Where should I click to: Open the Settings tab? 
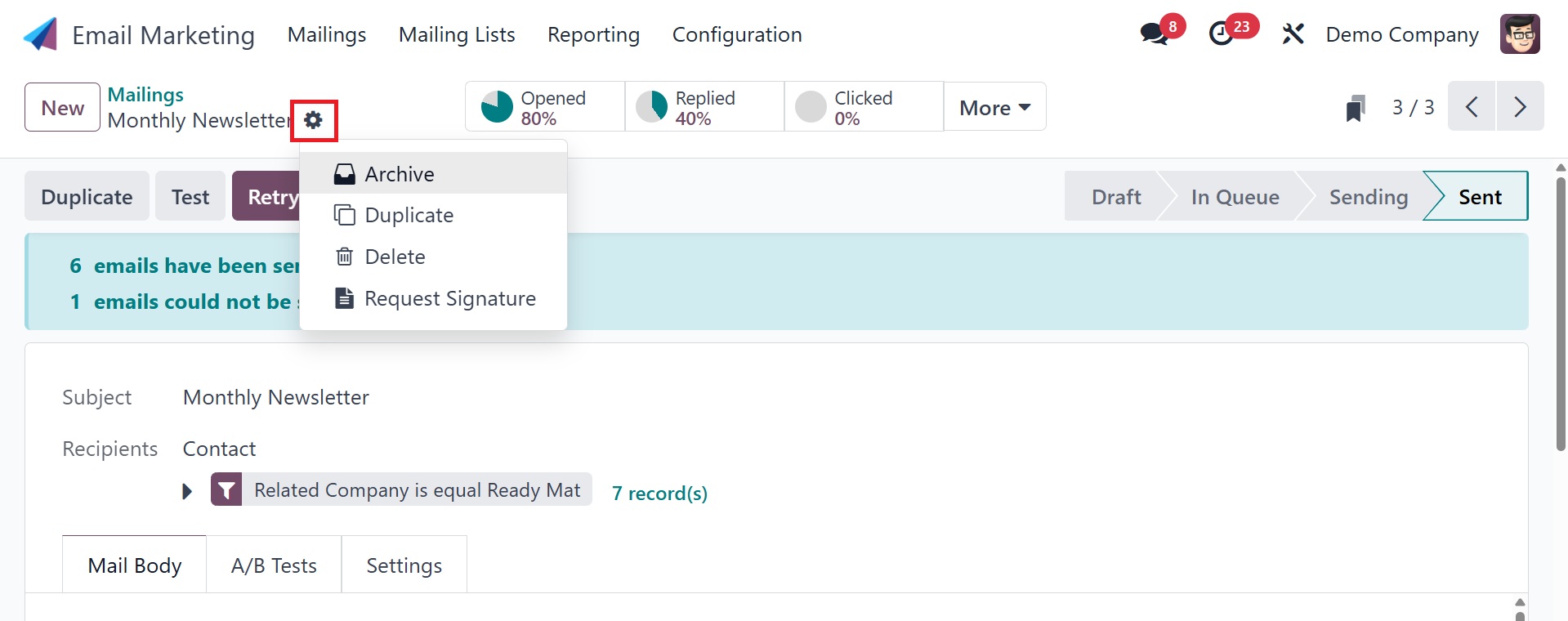point(404,565)
